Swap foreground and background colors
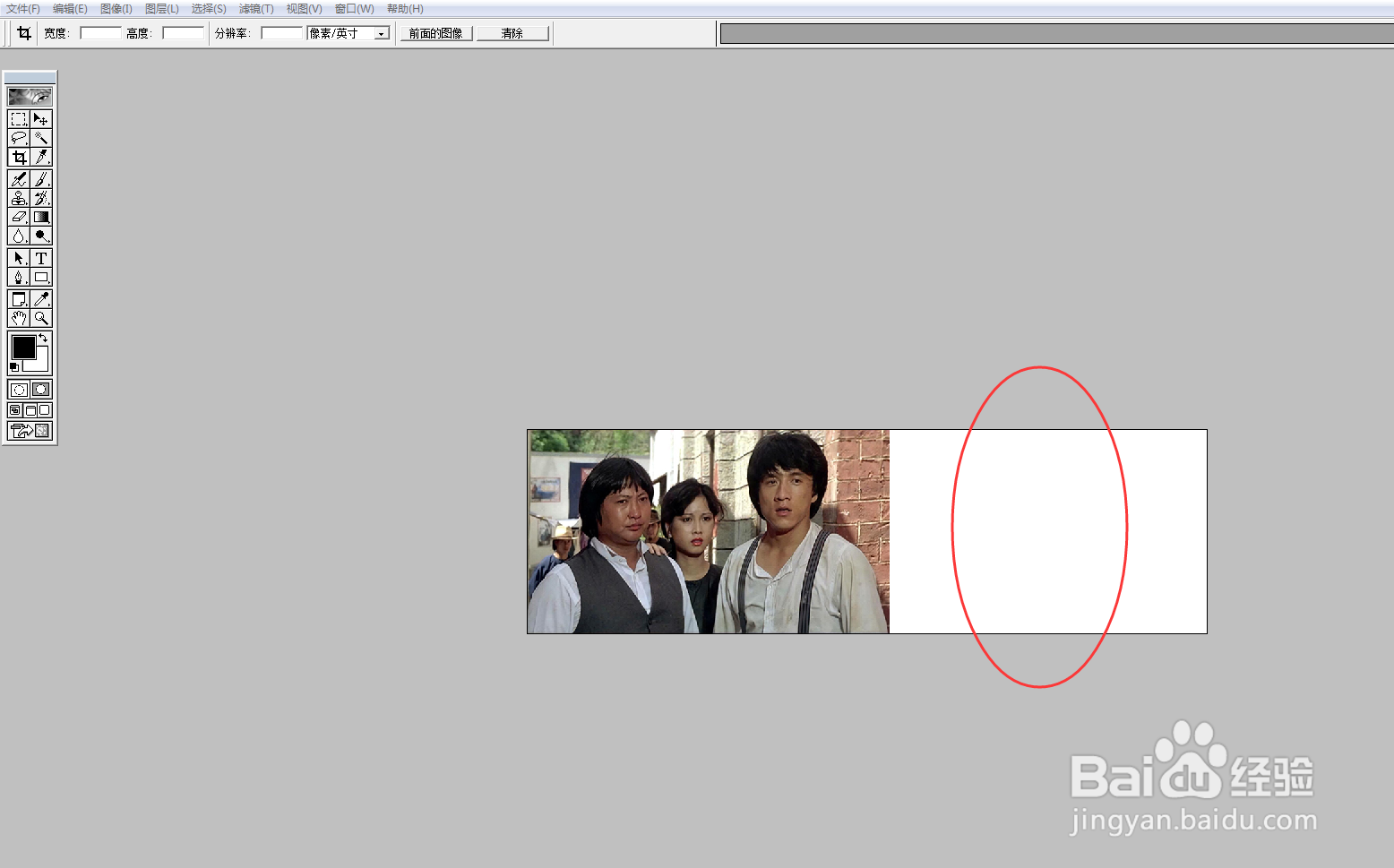This screenshot has height=868, width=1394. pyautogui.click(x=43, y=338)
